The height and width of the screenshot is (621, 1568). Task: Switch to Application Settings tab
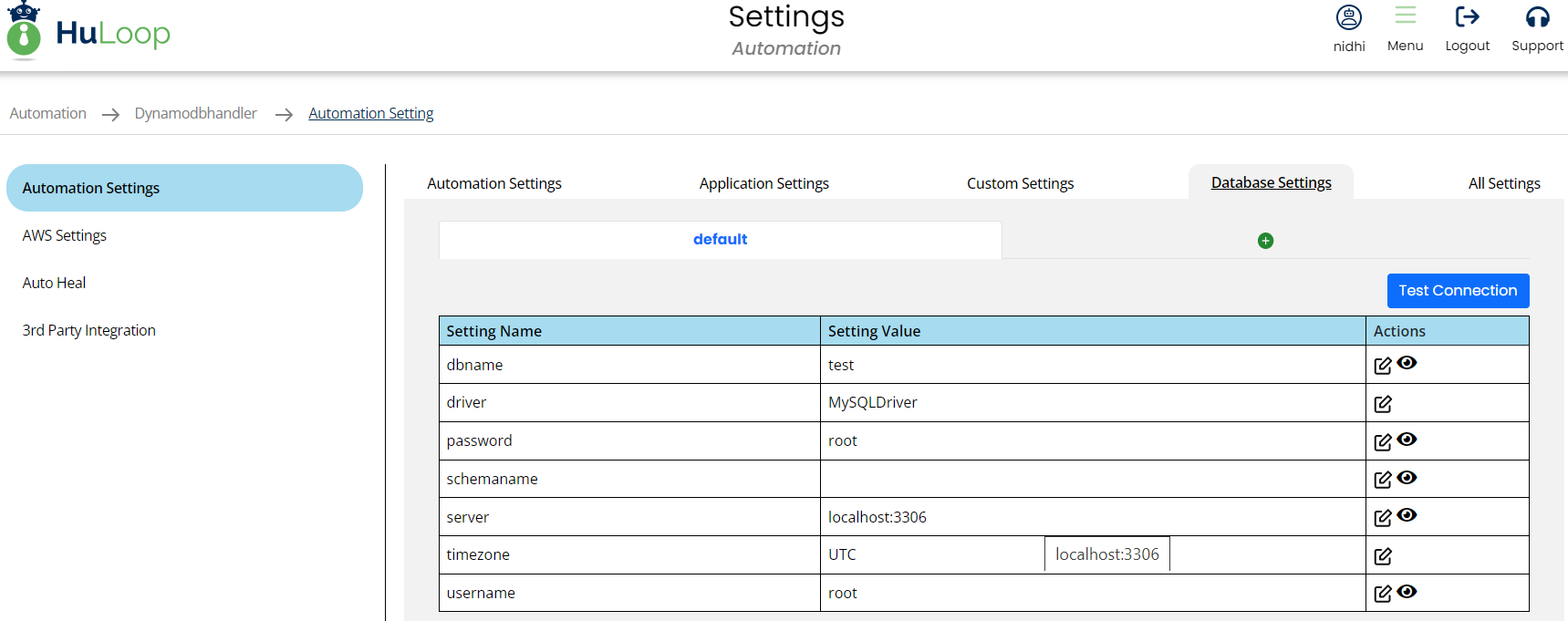pyautogui.click(x=763, y=183)
